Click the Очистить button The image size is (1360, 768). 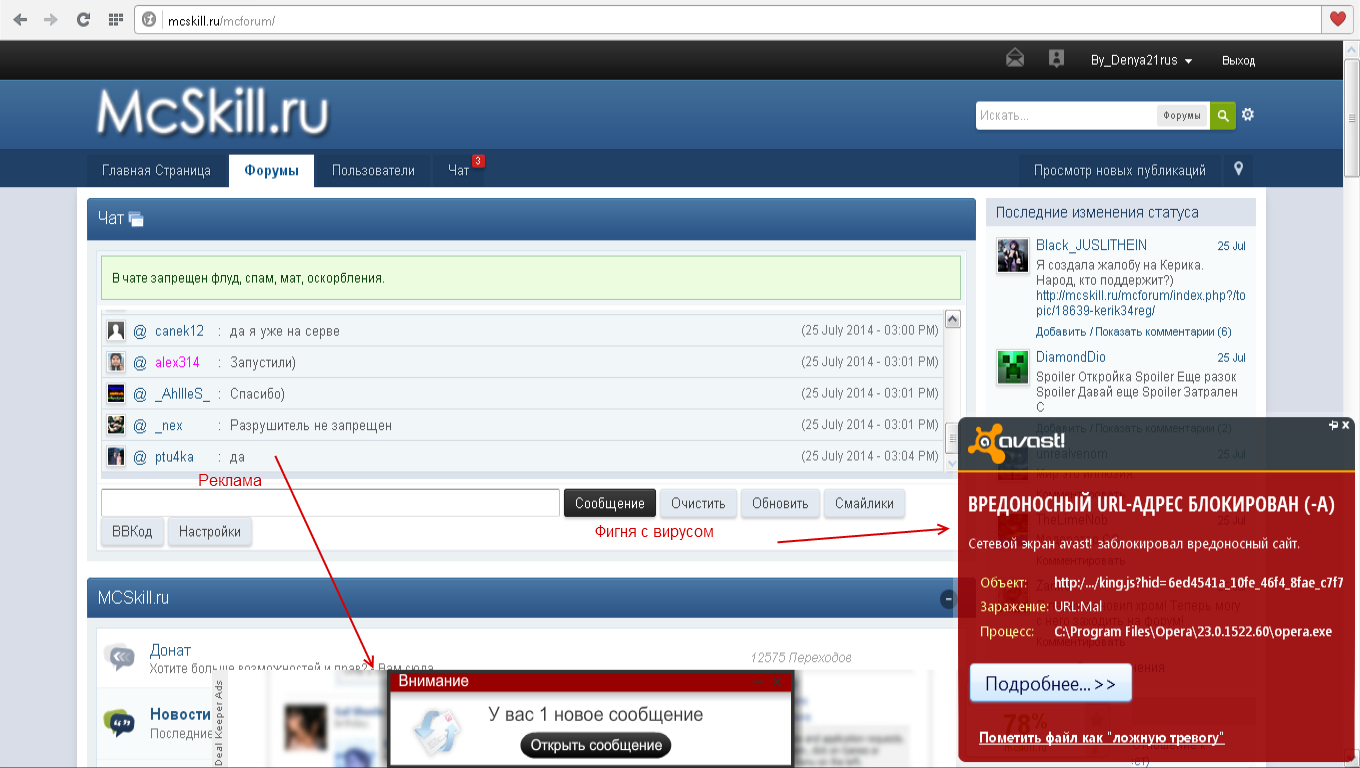tap(699, 503)
